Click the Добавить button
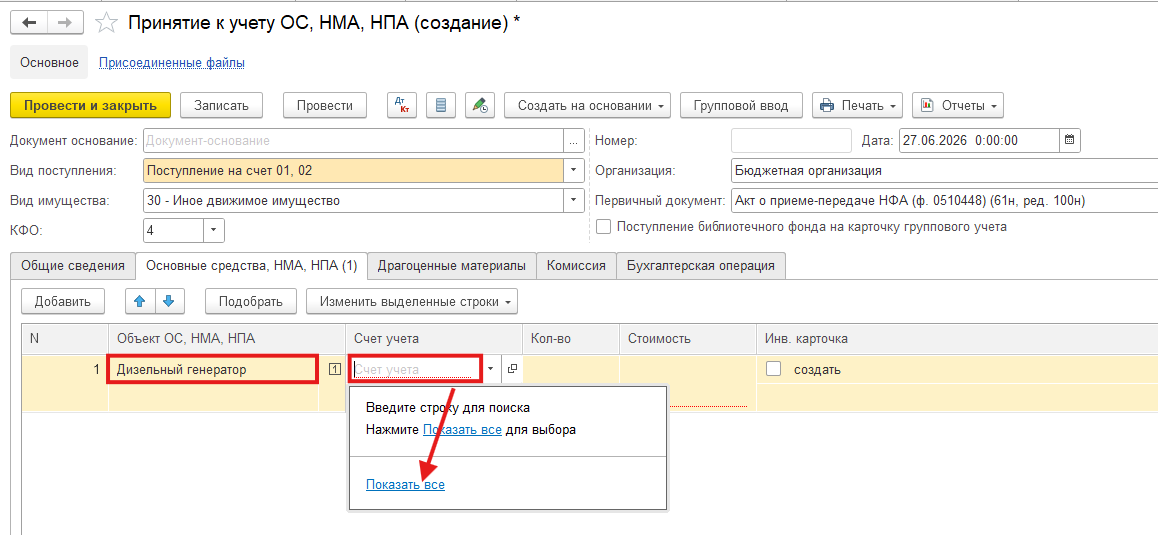 point(63,301)
